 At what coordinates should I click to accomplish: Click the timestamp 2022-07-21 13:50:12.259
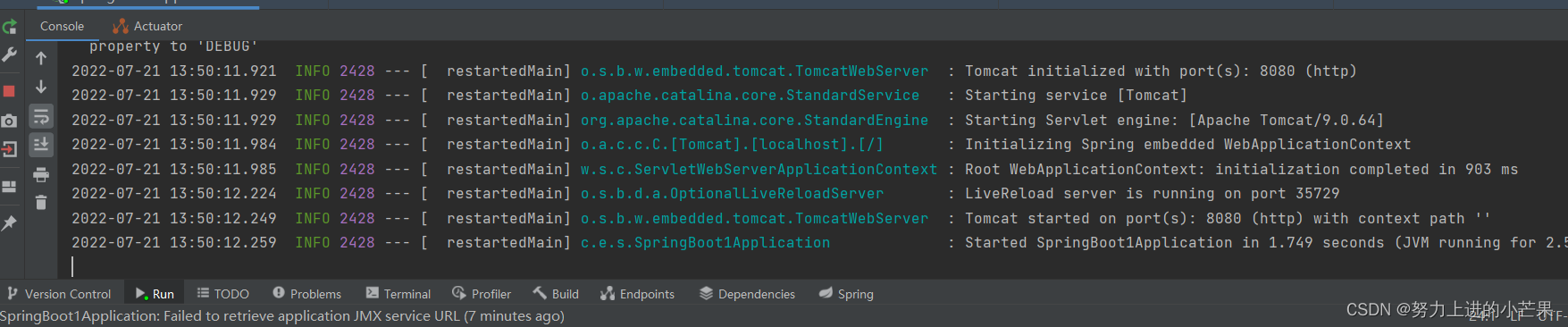[174, 242]
